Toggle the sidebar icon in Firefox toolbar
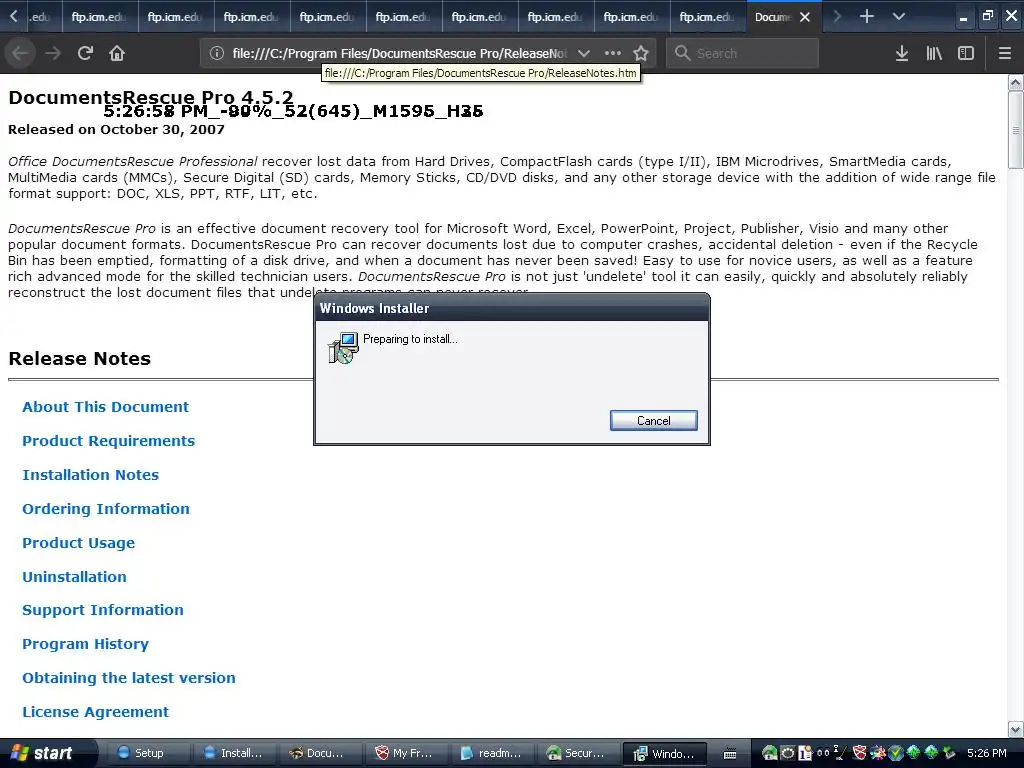 [966, 53]
